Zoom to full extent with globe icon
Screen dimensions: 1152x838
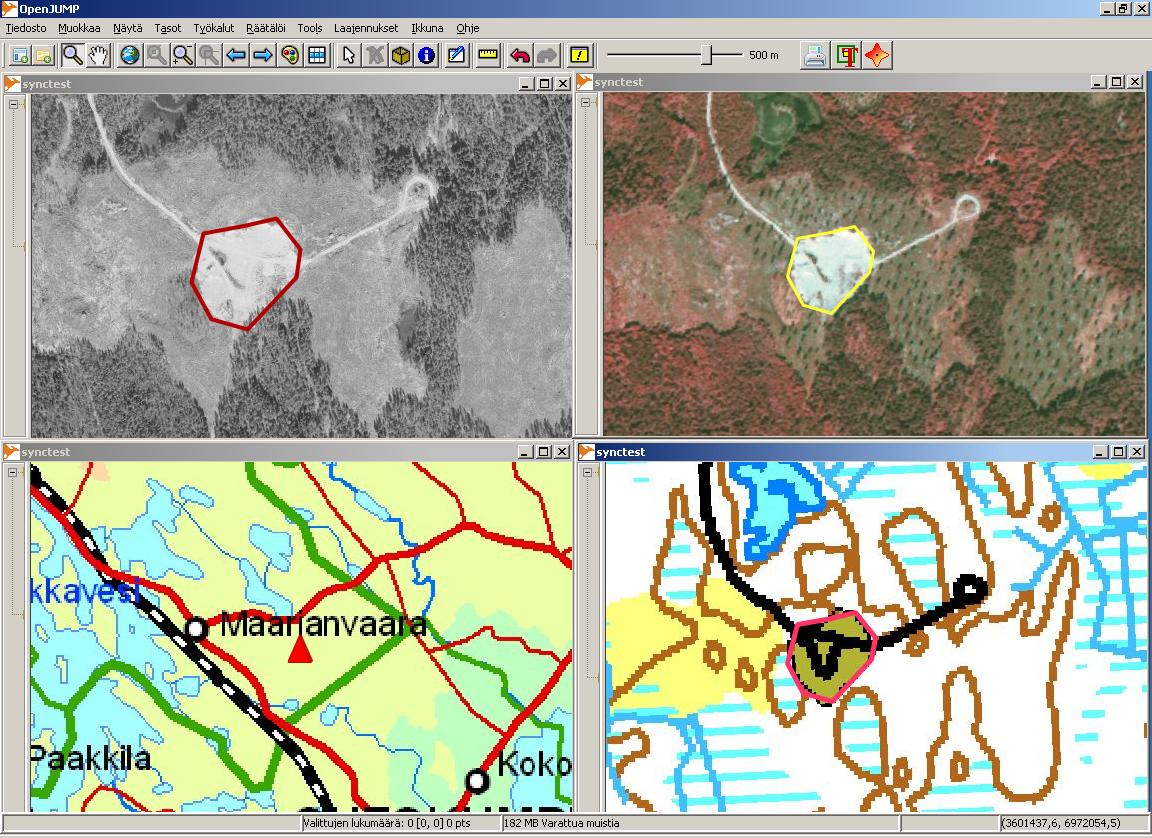click(x=130, y=55)
